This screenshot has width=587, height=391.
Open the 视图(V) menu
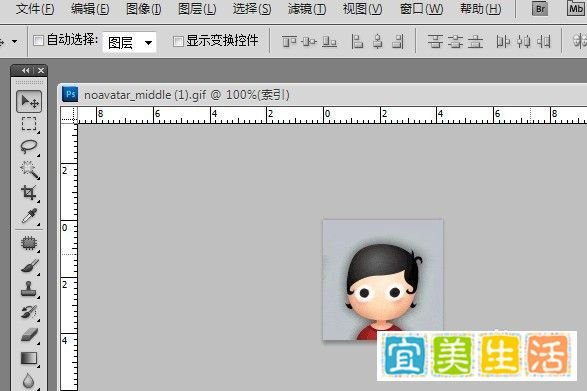coord(363,9)
